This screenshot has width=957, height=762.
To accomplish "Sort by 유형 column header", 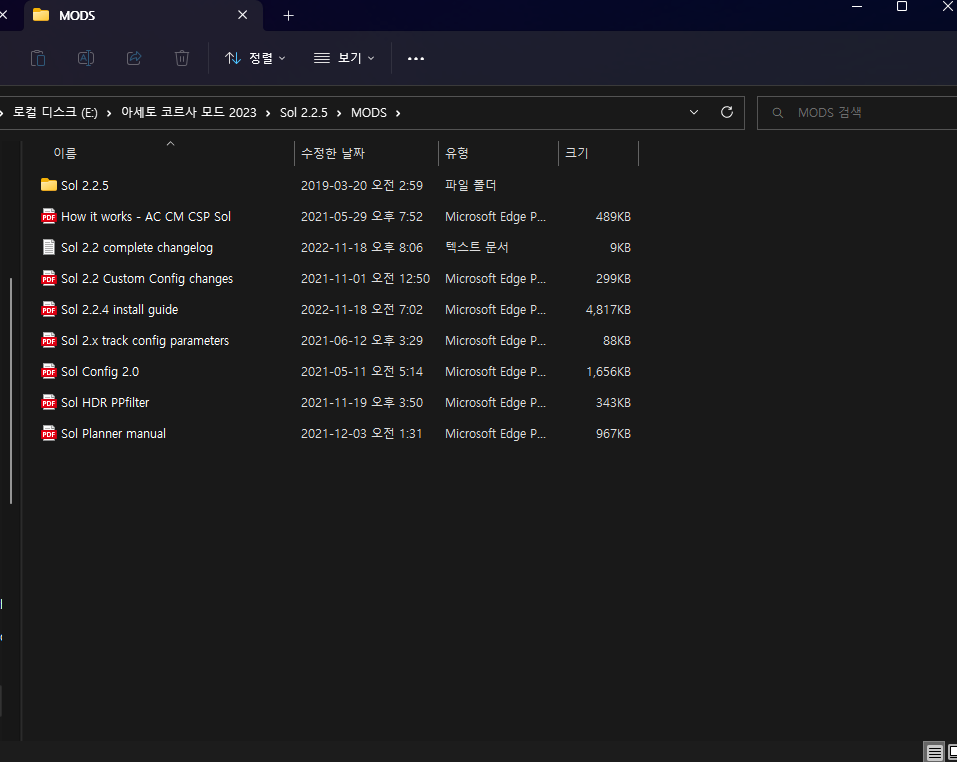I will [x=457, y=153].
